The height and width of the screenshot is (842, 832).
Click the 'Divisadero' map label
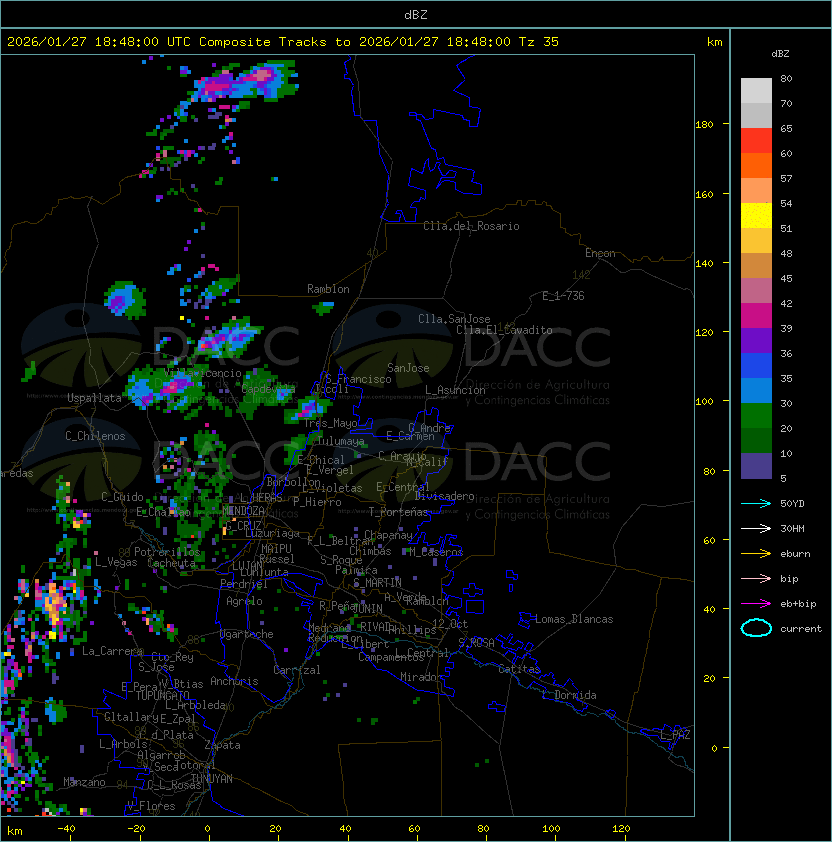tap(444, 496)
